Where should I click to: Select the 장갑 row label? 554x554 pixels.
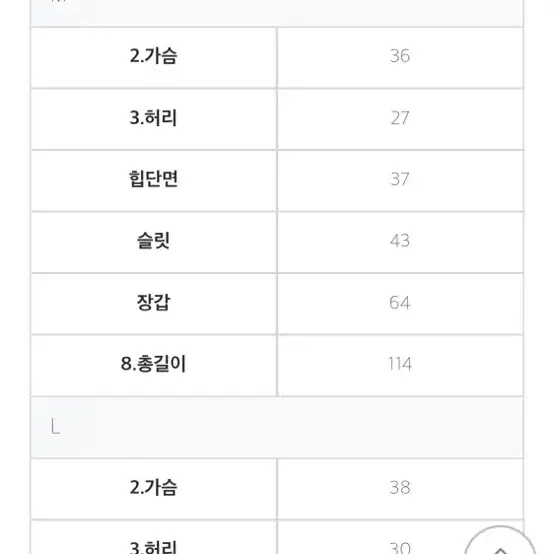tap(153, 302)
